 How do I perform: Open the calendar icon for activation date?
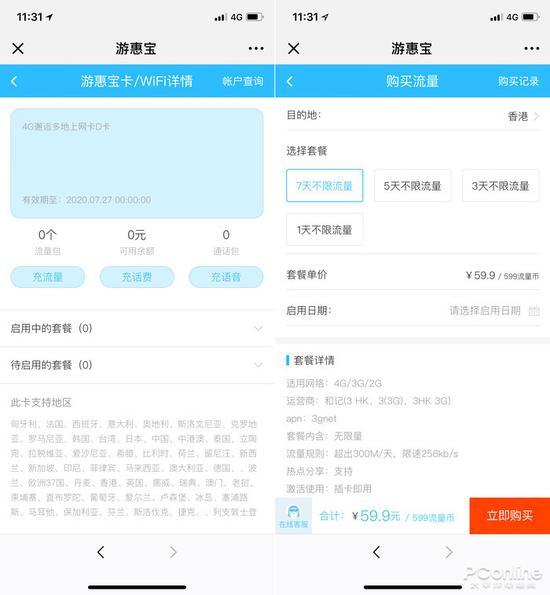534,311
